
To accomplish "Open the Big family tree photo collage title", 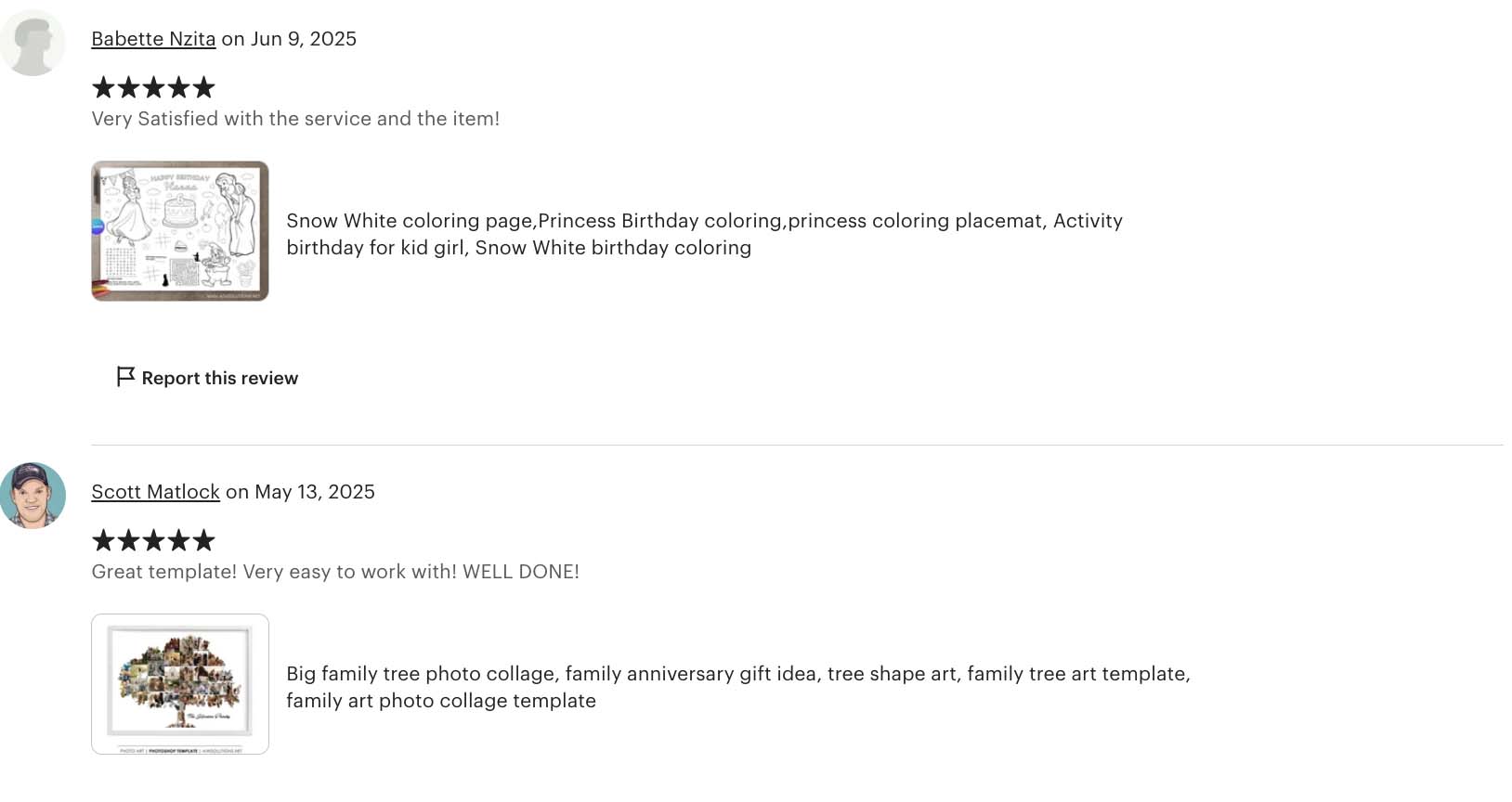I will [x=738, y=687].
